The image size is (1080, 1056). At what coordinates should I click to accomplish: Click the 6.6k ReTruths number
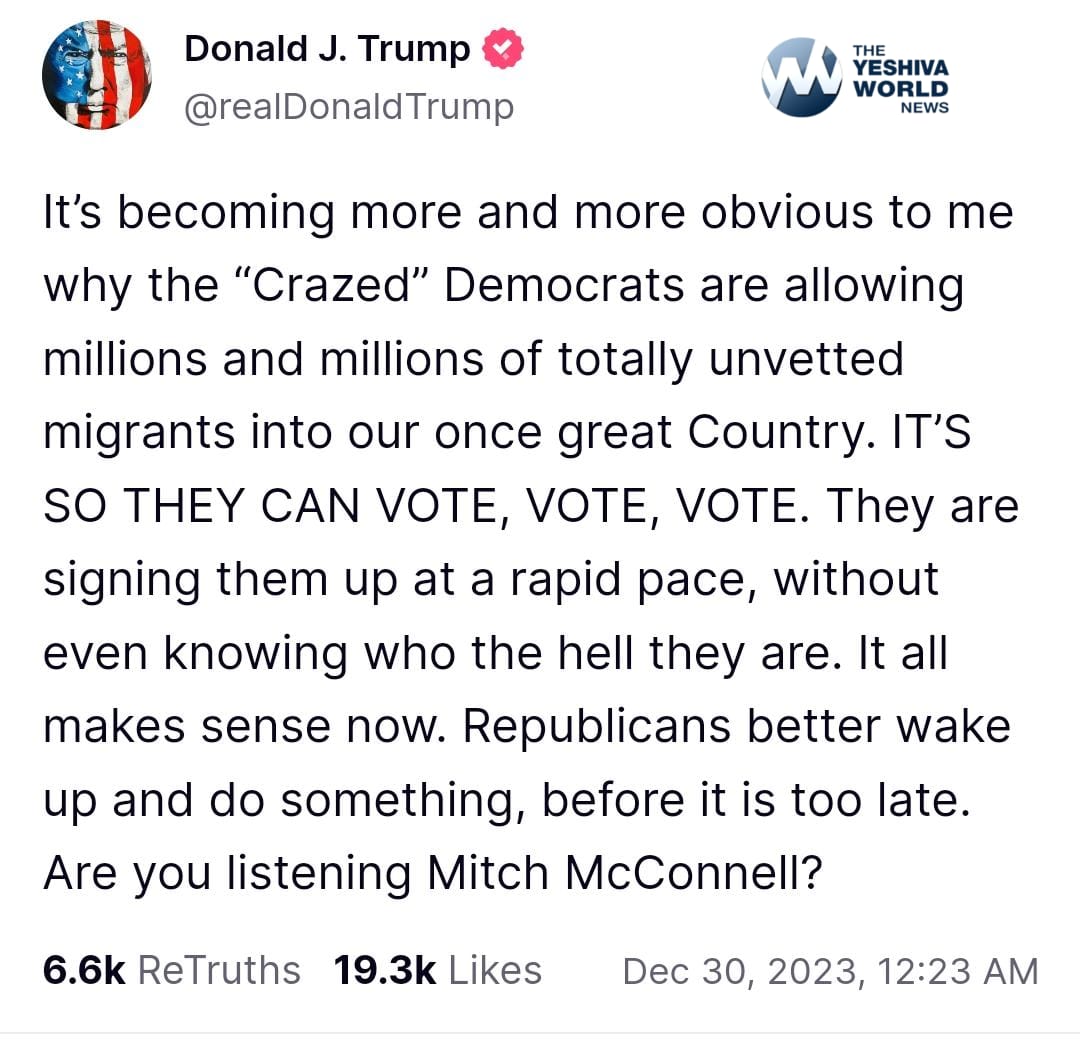click(83, 970)
